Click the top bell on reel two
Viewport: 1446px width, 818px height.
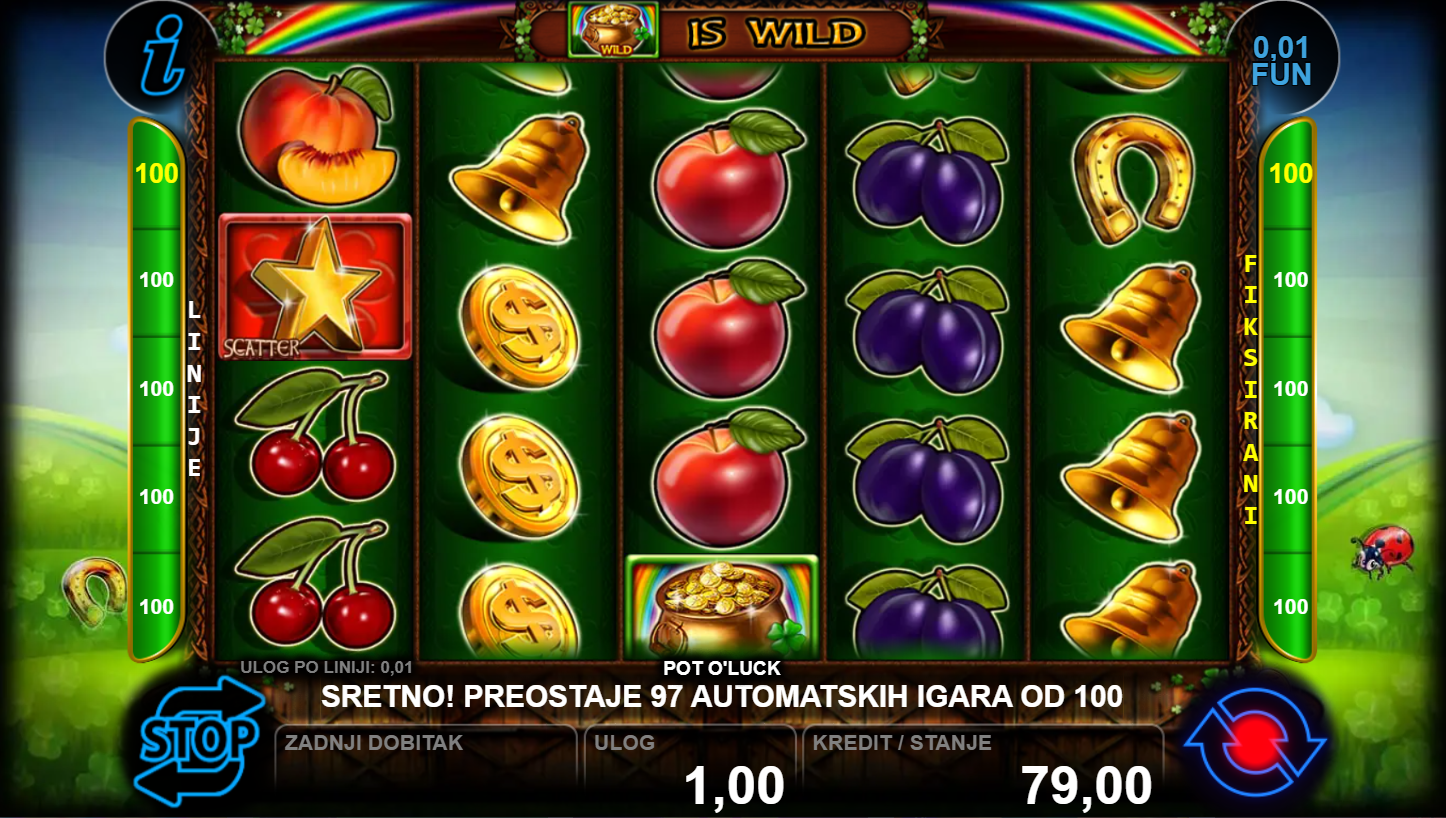(520, 177)
